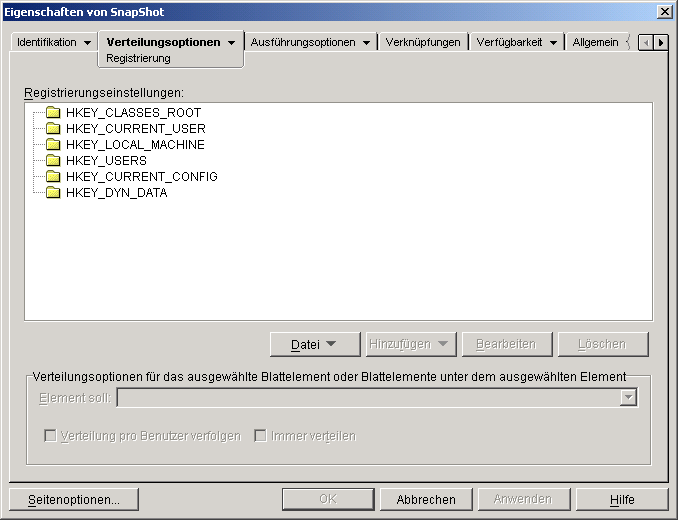The image size is (678, 520).
Task: Open the Verfügbarkeit tab dropdown arrow
Action: pyautogui.click(x=553, y=43)
